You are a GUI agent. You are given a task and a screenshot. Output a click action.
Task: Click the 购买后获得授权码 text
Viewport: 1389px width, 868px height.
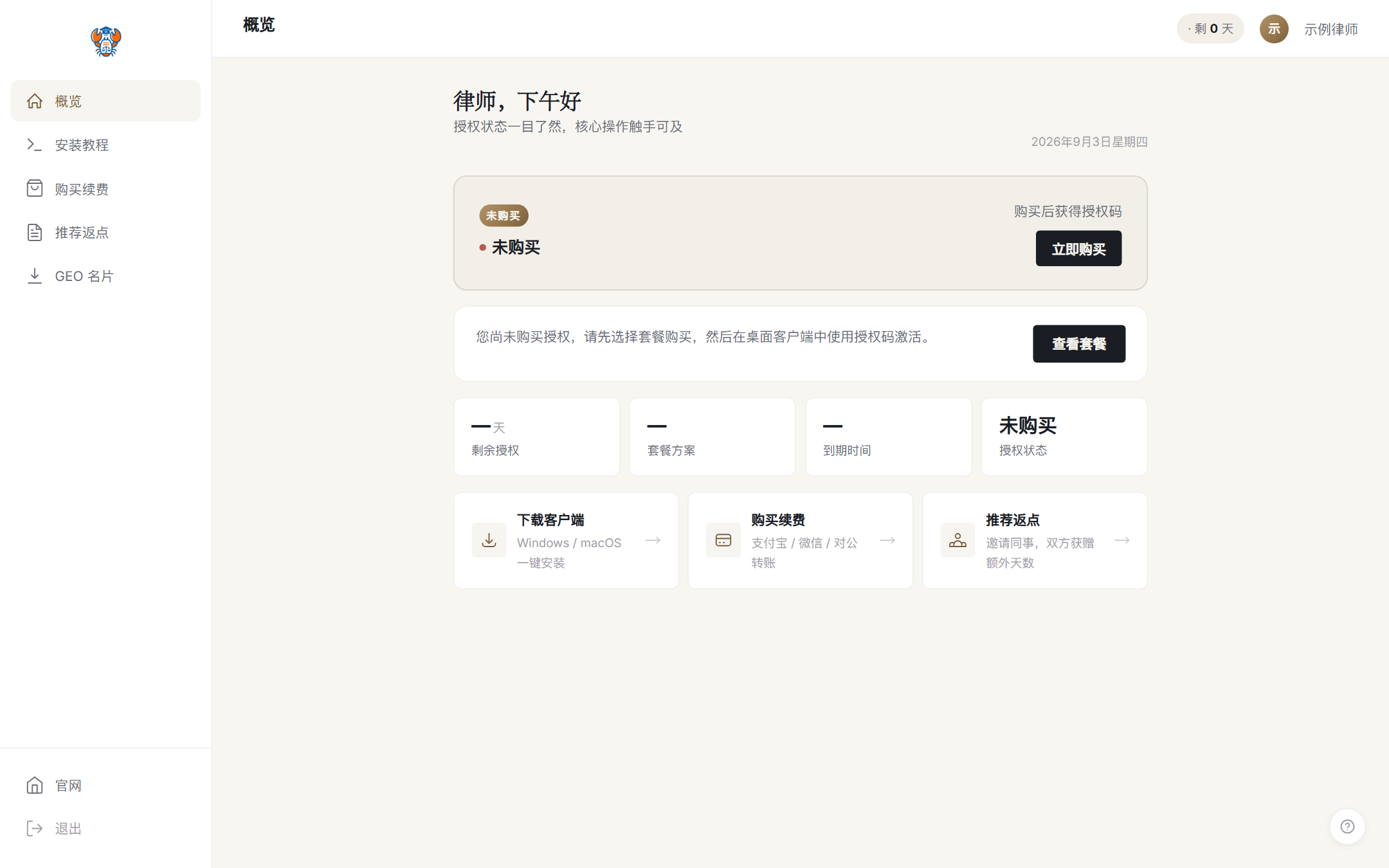(1067, 212)
